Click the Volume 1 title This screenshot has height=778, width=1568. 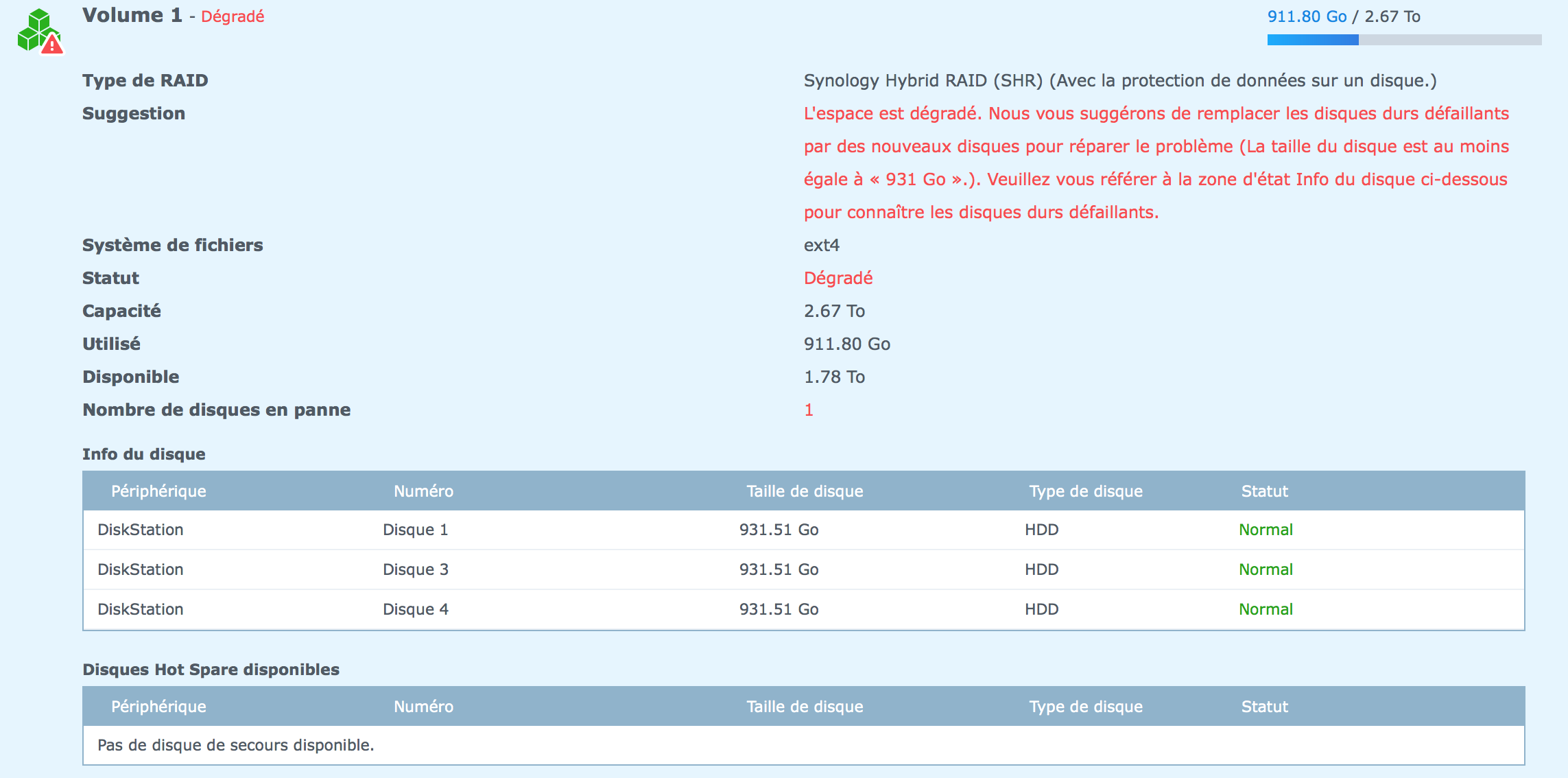point(132,15)
